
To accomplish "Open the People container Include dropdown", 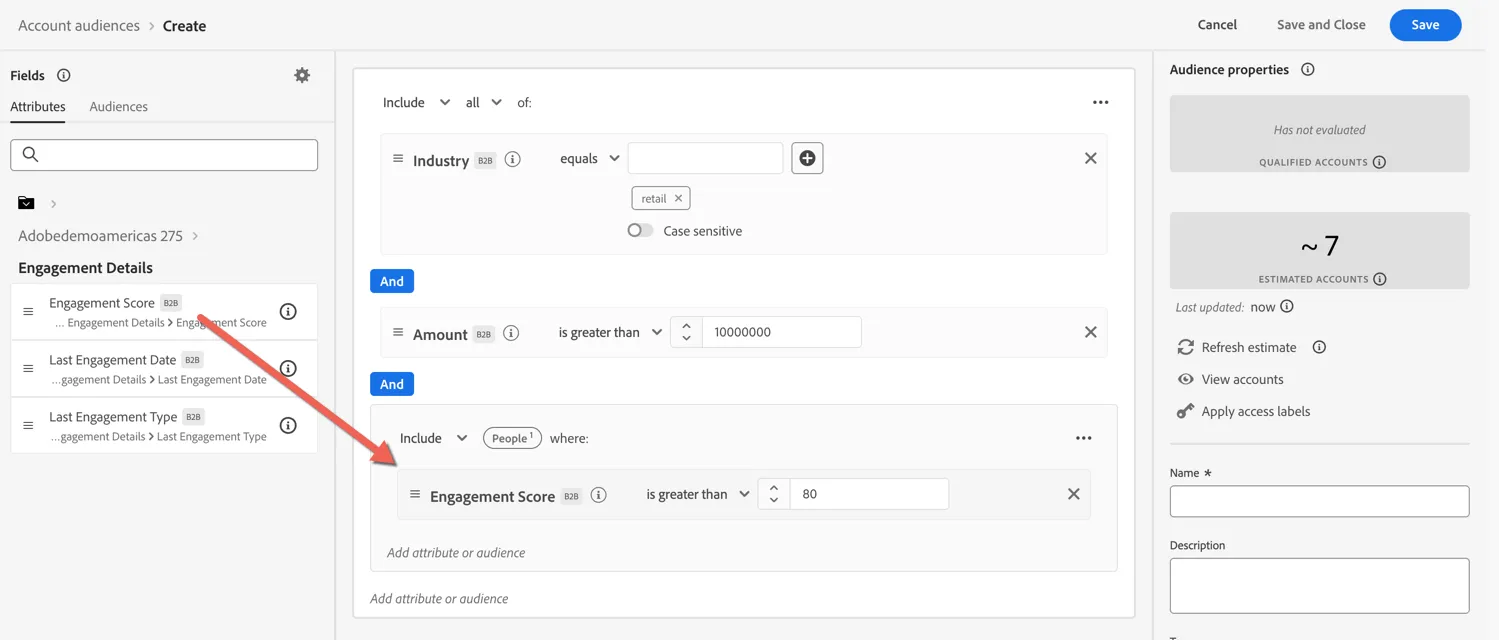I will coord(434,438).
